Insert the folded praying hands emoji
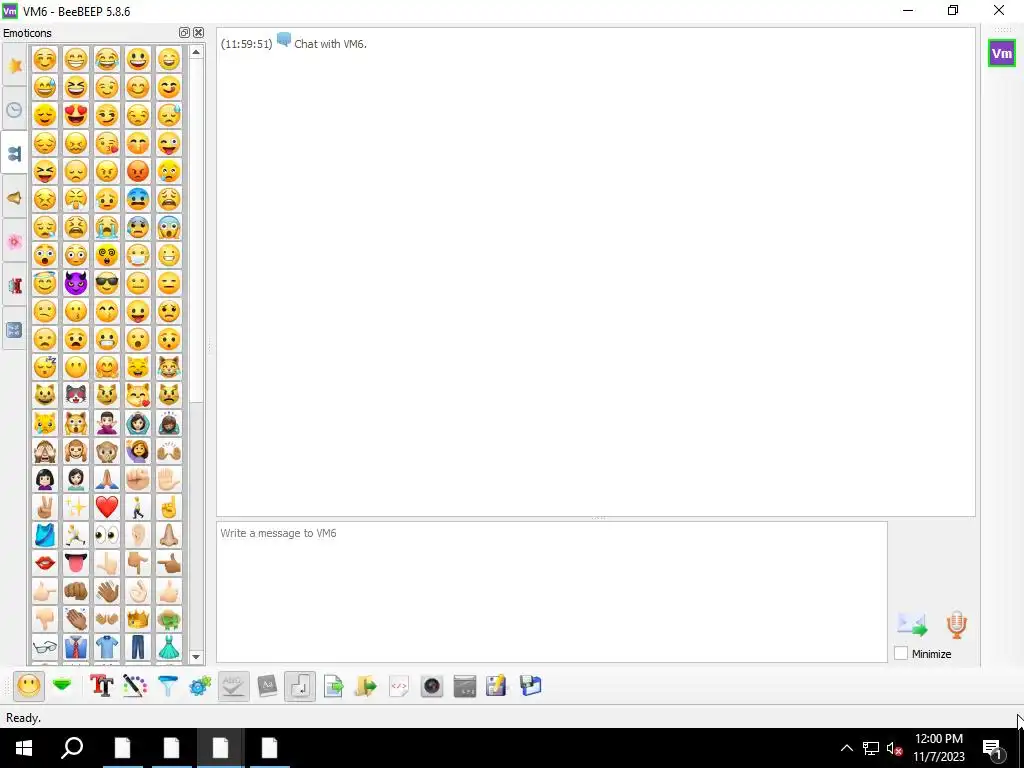1024x768 pixels. click(x=106, y=479)
